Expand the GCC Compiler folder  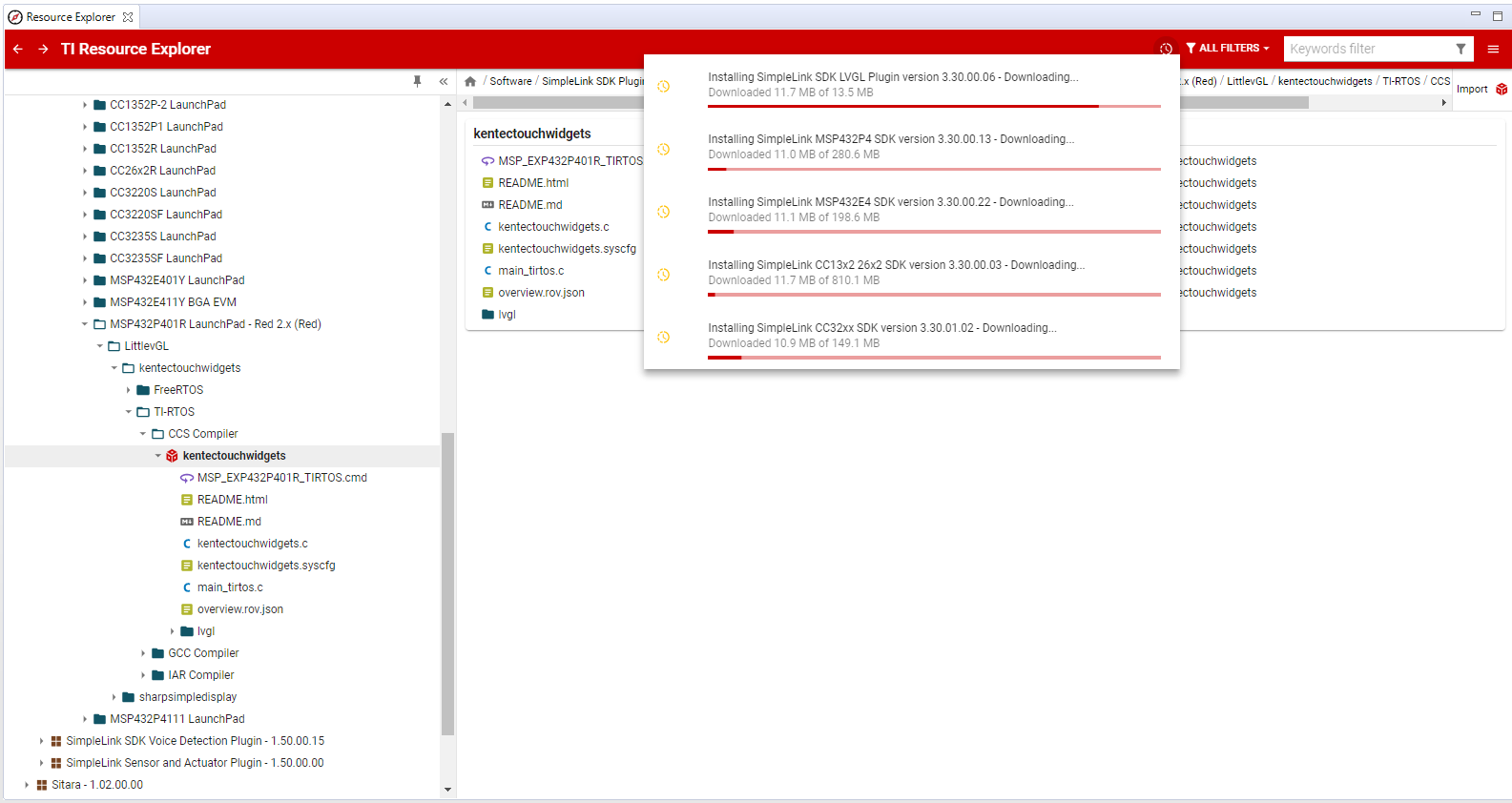143,653
